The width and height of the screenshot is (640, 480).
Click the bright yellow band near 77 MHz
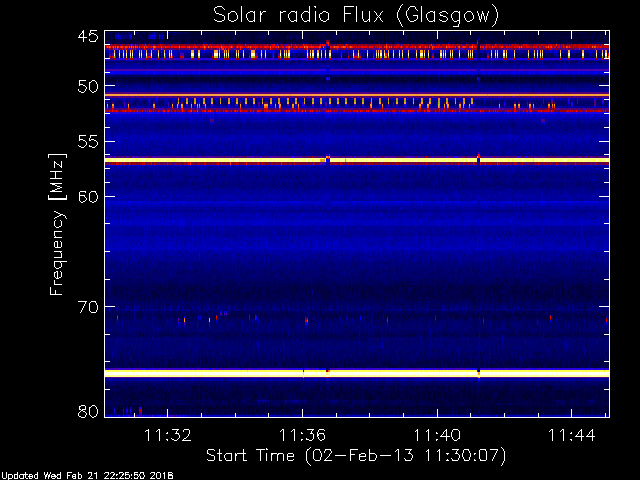coord(357,373)
